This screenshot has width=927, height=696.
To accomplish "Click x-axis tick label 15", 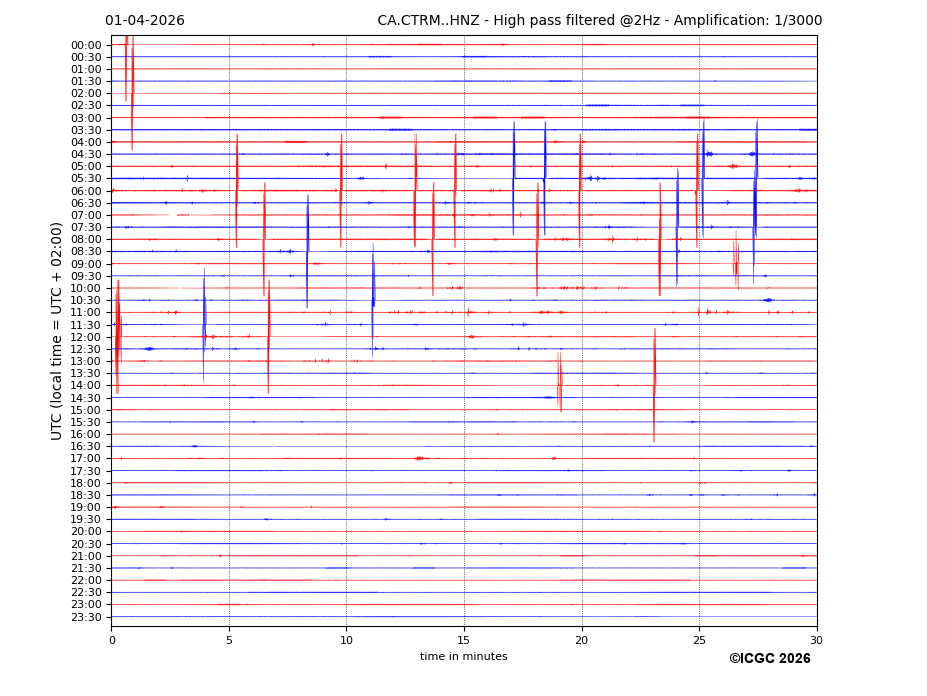I will [464, 640].
